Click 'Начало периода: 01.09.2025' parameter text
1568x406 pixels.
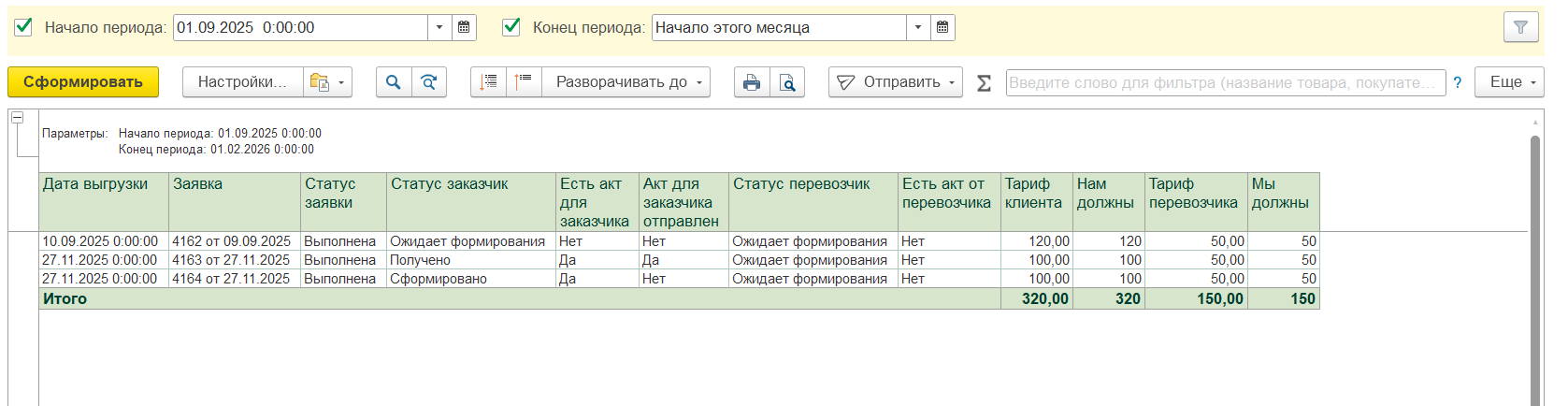point(220,134)
